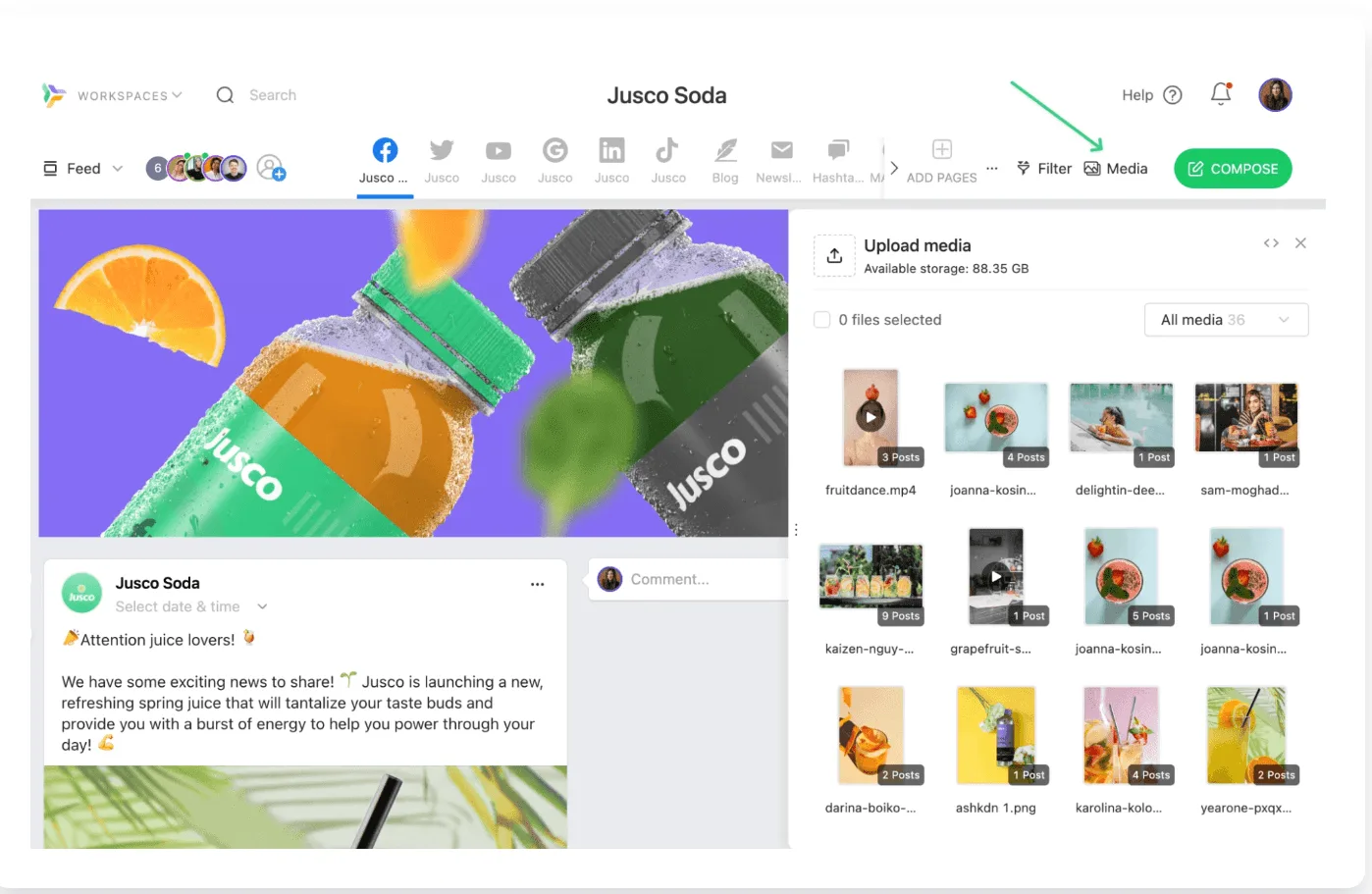Open the Newsletter page tab
1372x894 pixels.
[x=781, y=161]
